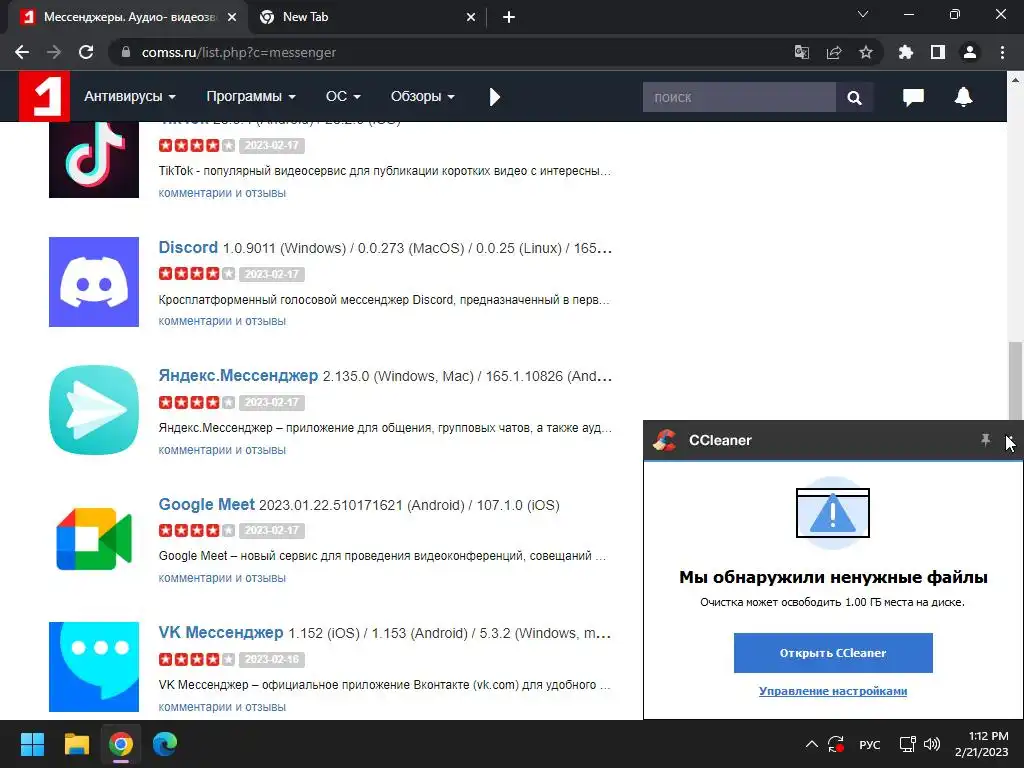This screenshot has height=768, width=1024.
Task: Open the Яндекс.Мессенджер app icon
Action: coord(93,410)
